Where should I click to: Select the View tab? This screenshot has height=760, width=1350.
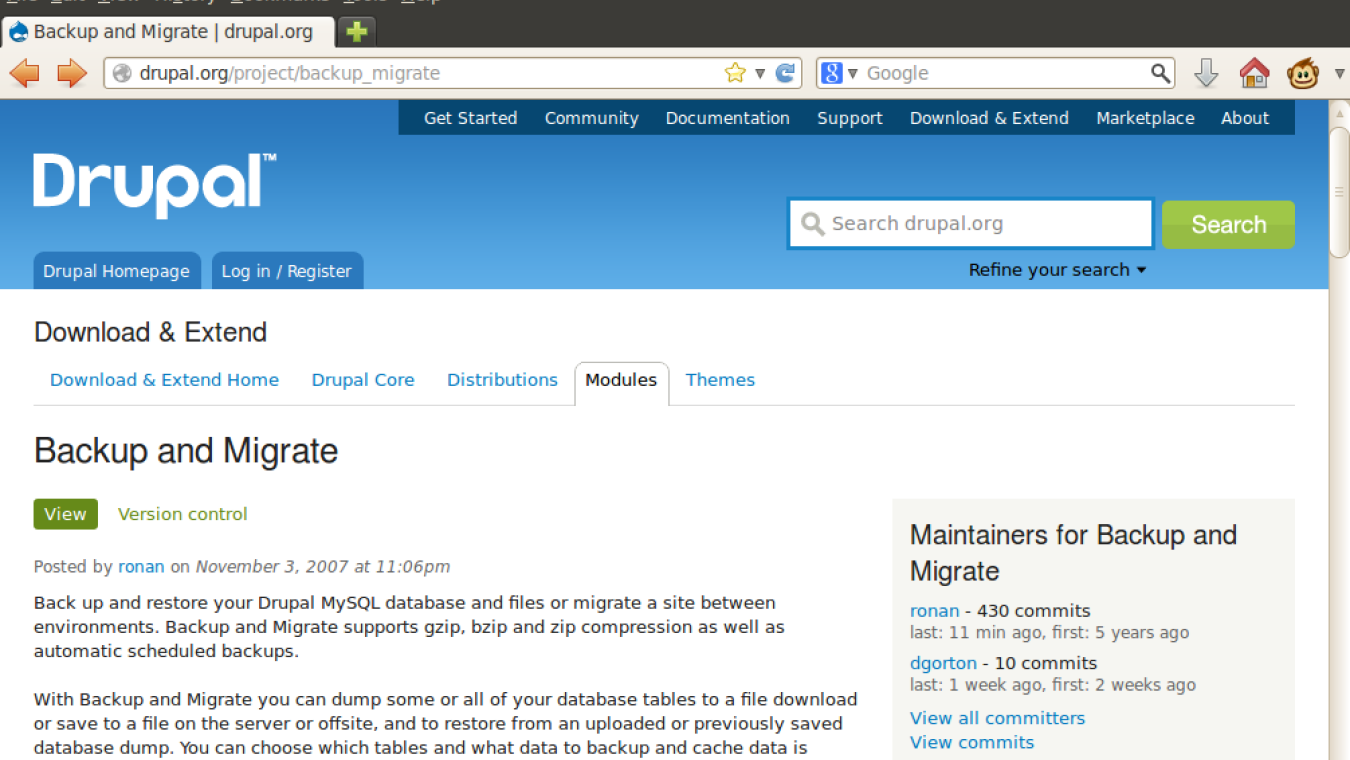pyautogui.click(x=65, y=514)
